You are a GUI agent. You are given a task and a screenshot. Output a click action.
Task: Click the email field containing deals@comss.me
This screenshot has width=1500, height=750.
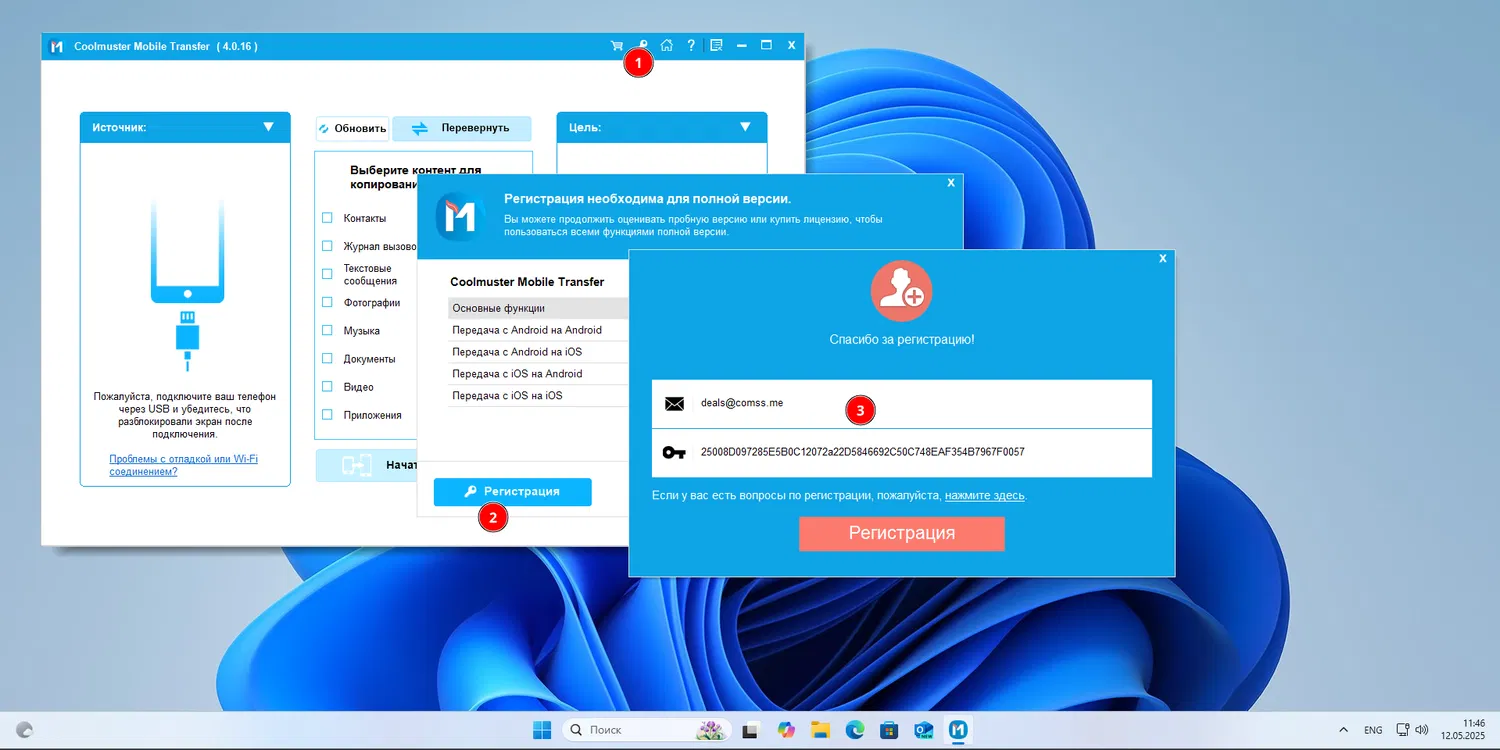(x=901, y=404)
